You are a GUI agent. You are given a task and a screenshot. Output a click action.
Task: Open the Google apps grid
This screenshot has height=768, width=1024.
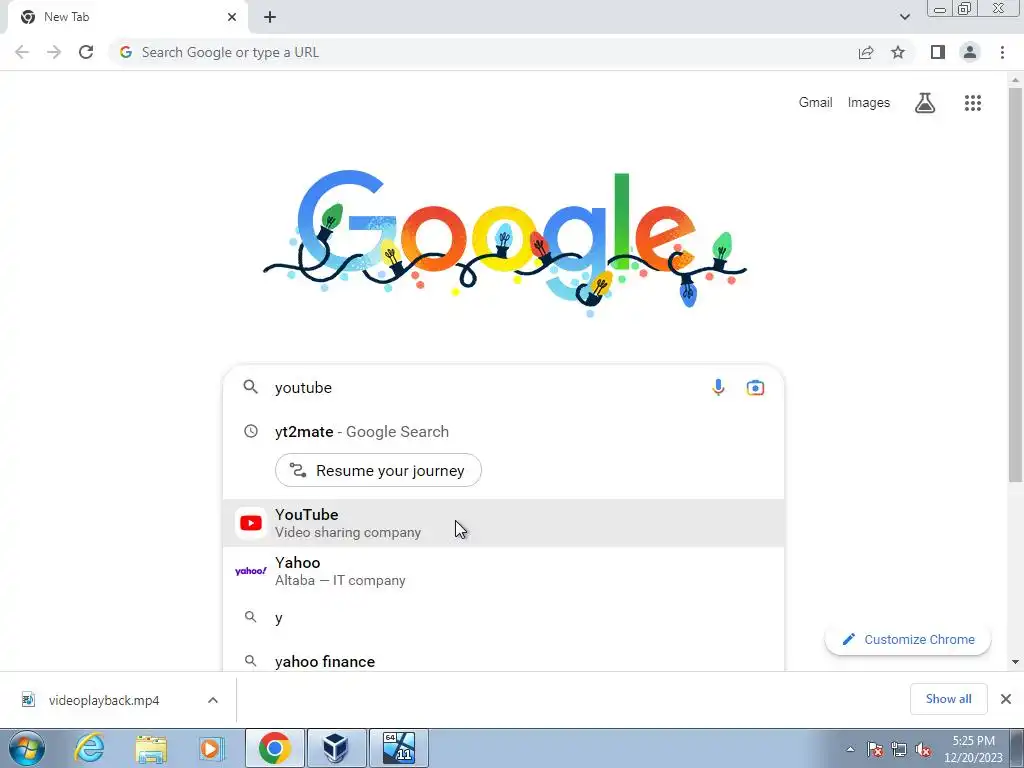click(972, 103)
